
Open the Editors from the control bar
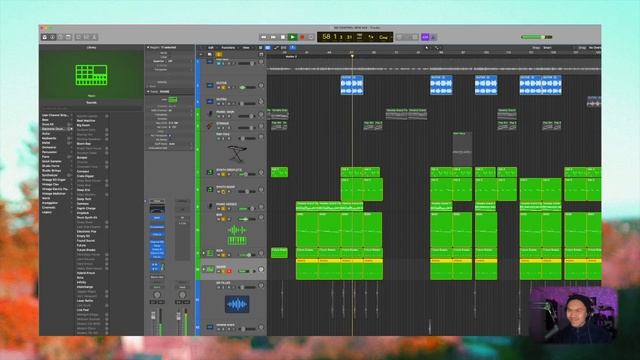[x=94, y=37]
